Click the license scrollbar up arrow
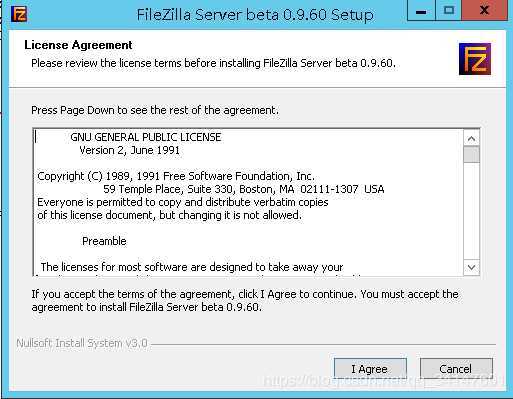The width and height of the screenshot is (513, 399). click(471, 138)
